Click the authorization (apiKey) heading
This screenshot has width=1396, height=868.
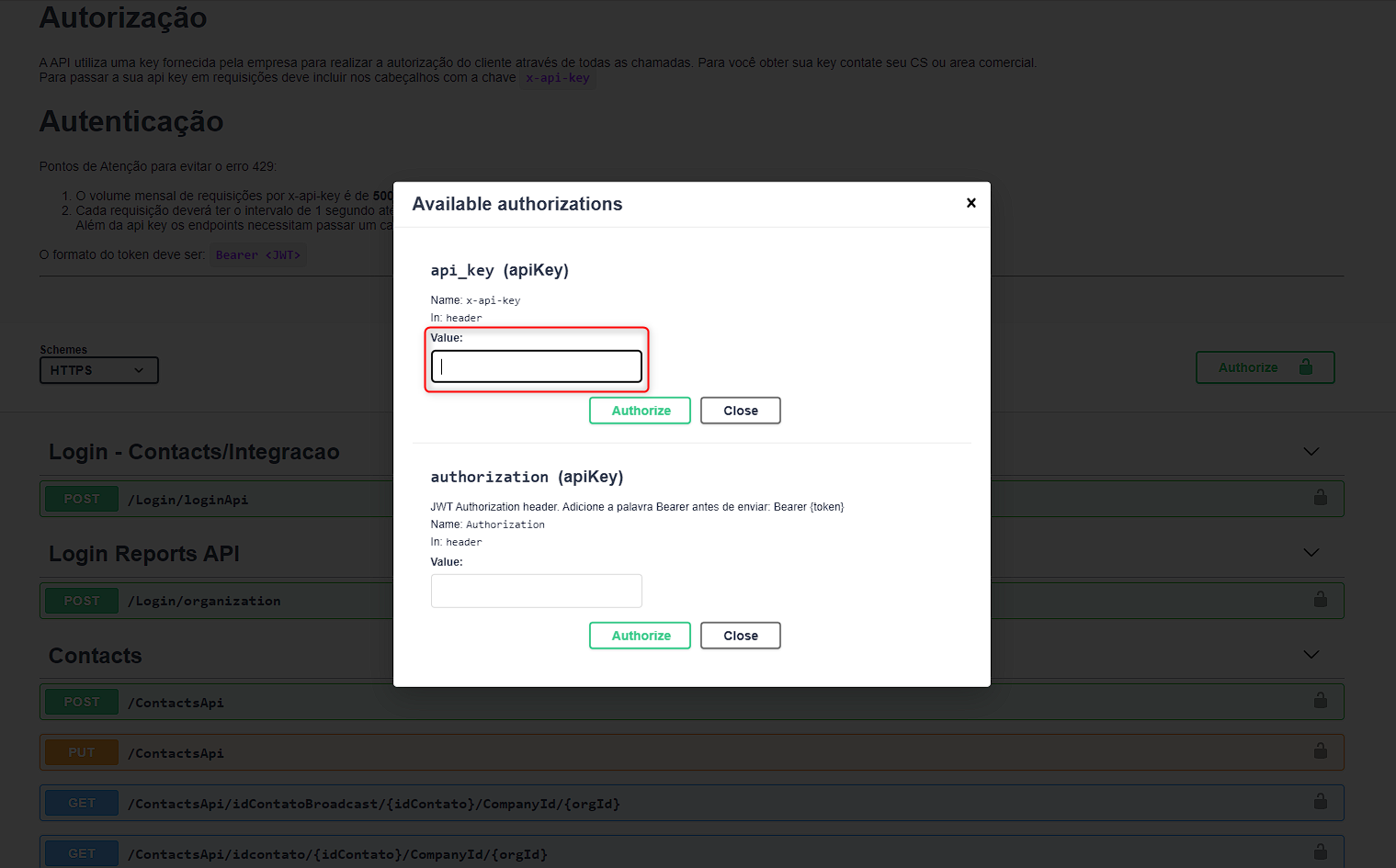527,477
